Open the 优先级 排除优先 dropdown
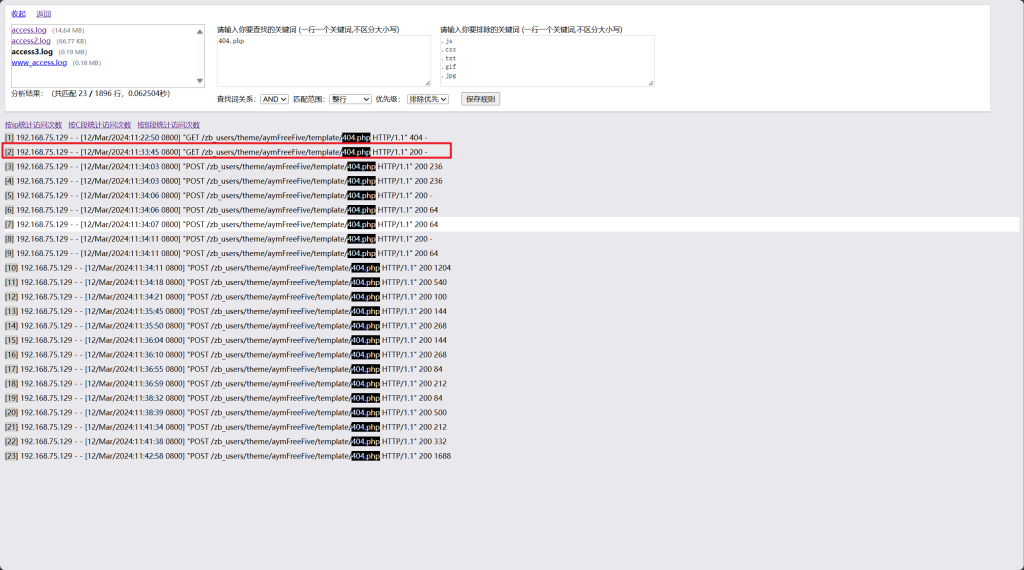 point(427,99)
